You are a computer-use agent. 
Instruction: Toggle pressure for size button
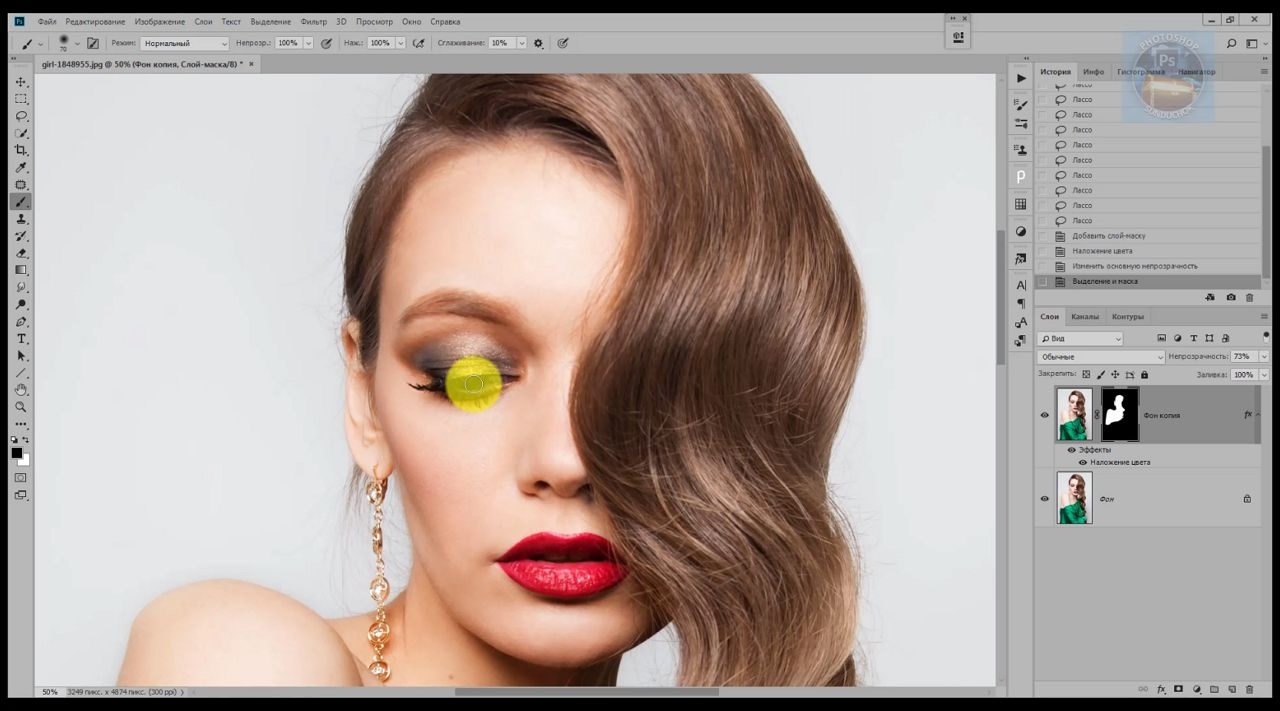563,43
